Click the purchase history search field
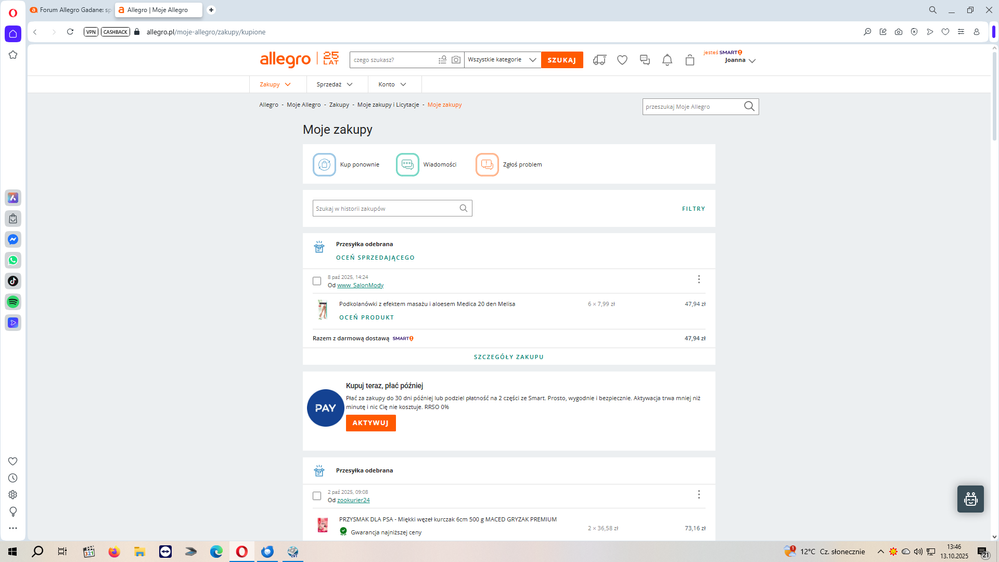 click(x=385, y=209)
